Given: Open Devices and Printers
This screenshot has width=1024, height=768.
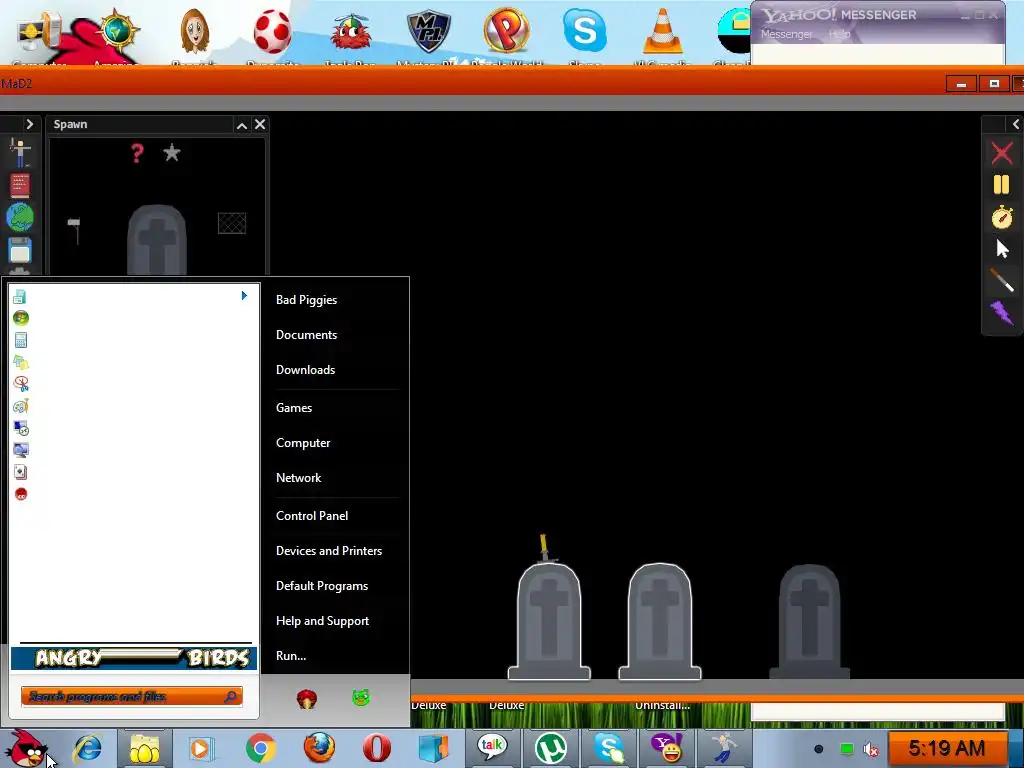Looking at the screenshot, I should point(329,551).
